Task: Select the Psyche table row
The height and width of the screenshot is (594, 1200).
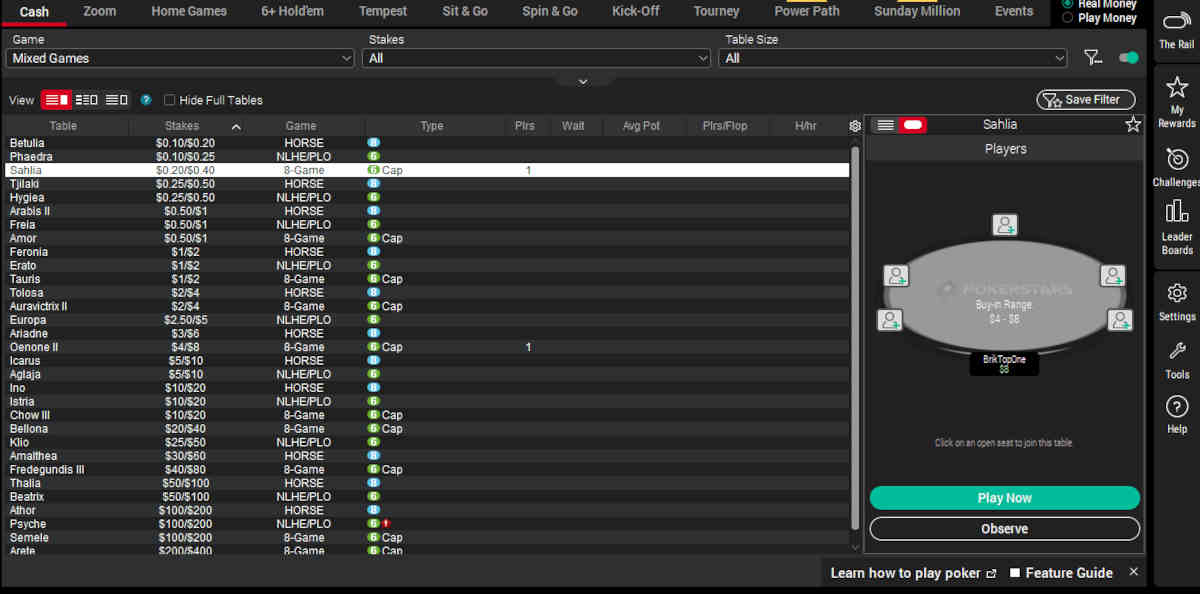Action: (x=427, y=524)
